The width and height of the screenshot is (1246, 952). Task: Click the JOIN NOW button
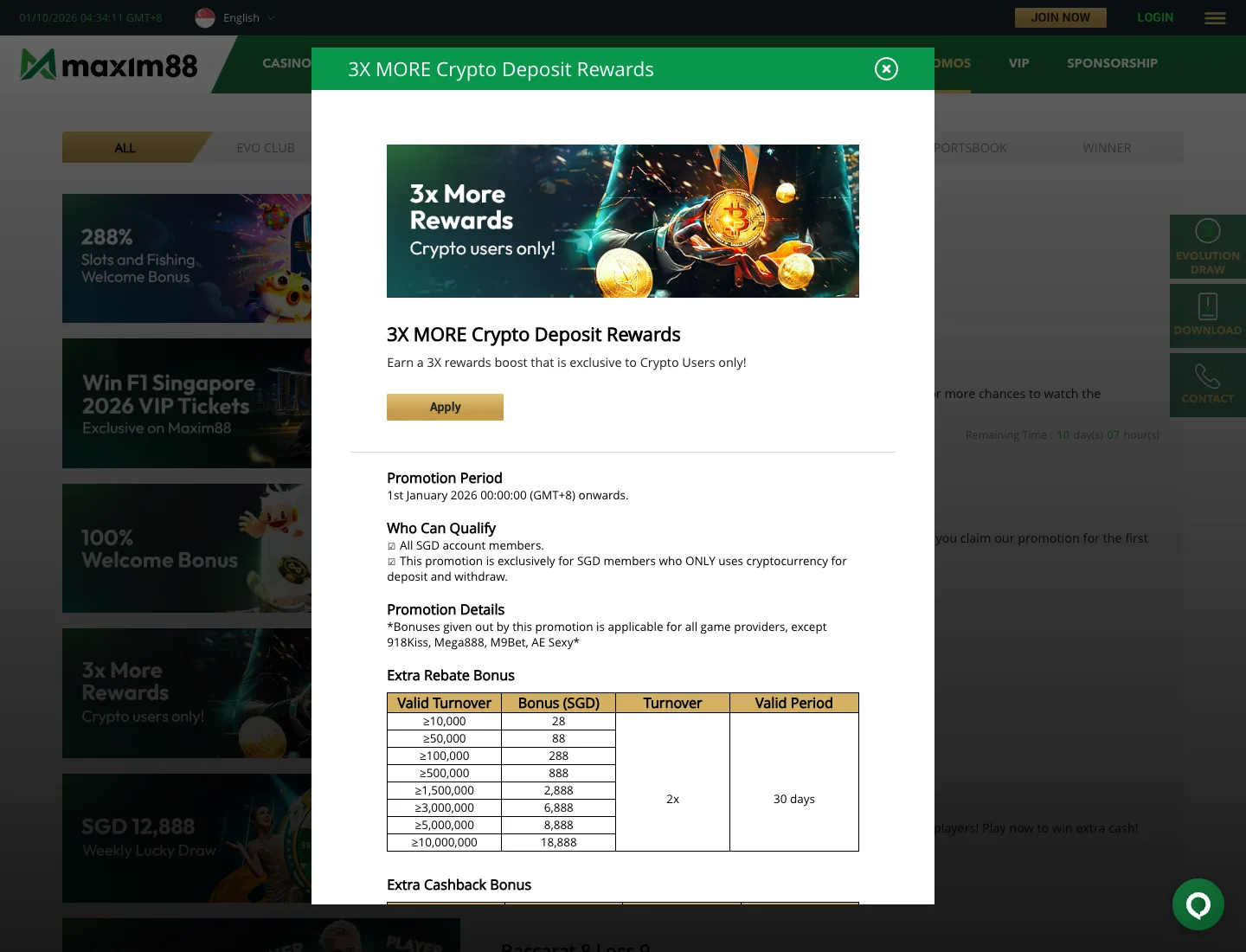pos(1061,17)
